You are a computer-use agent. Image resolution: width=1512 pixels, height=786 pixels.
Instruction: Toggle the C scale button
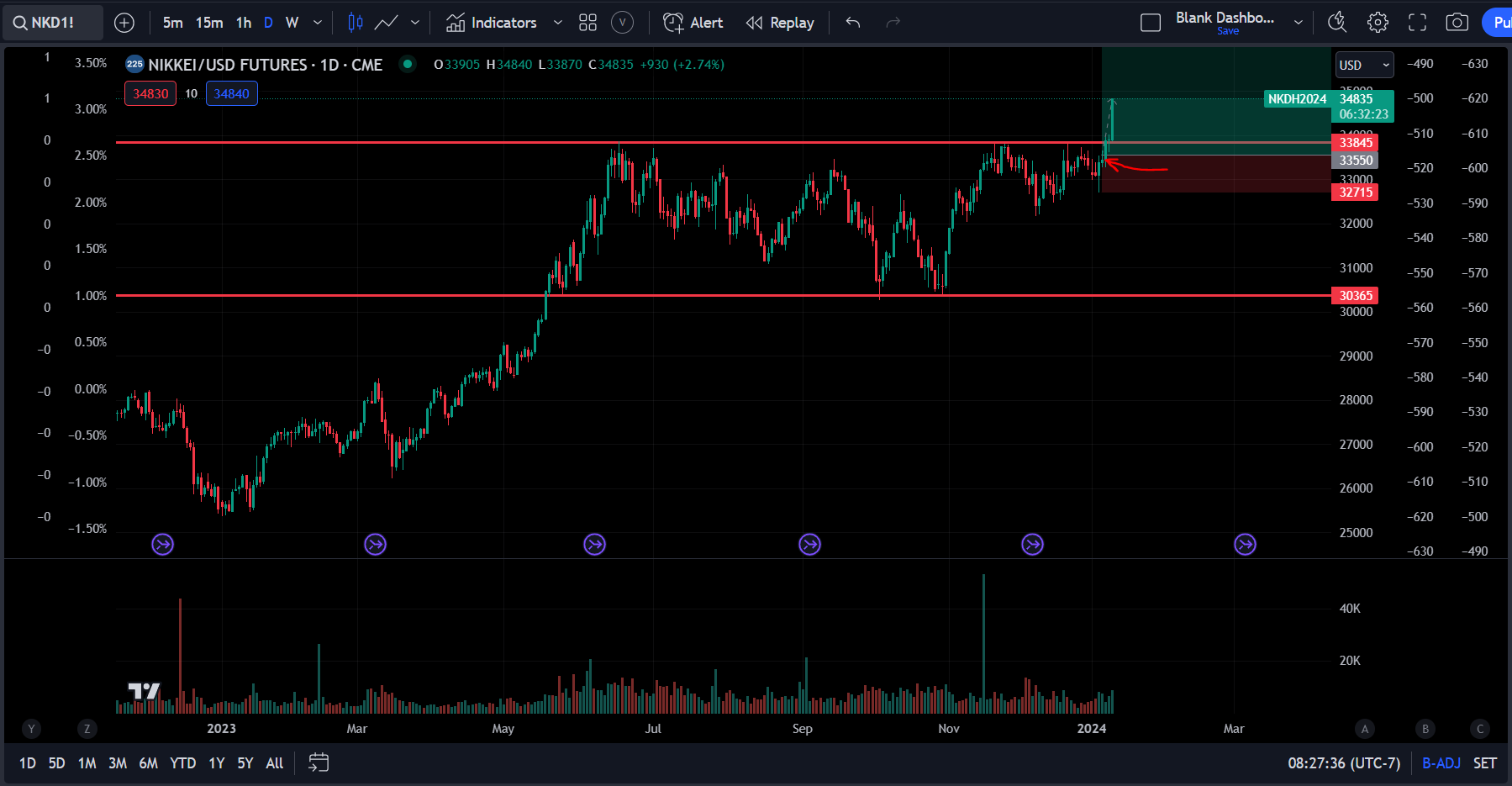click(1480, 729)
